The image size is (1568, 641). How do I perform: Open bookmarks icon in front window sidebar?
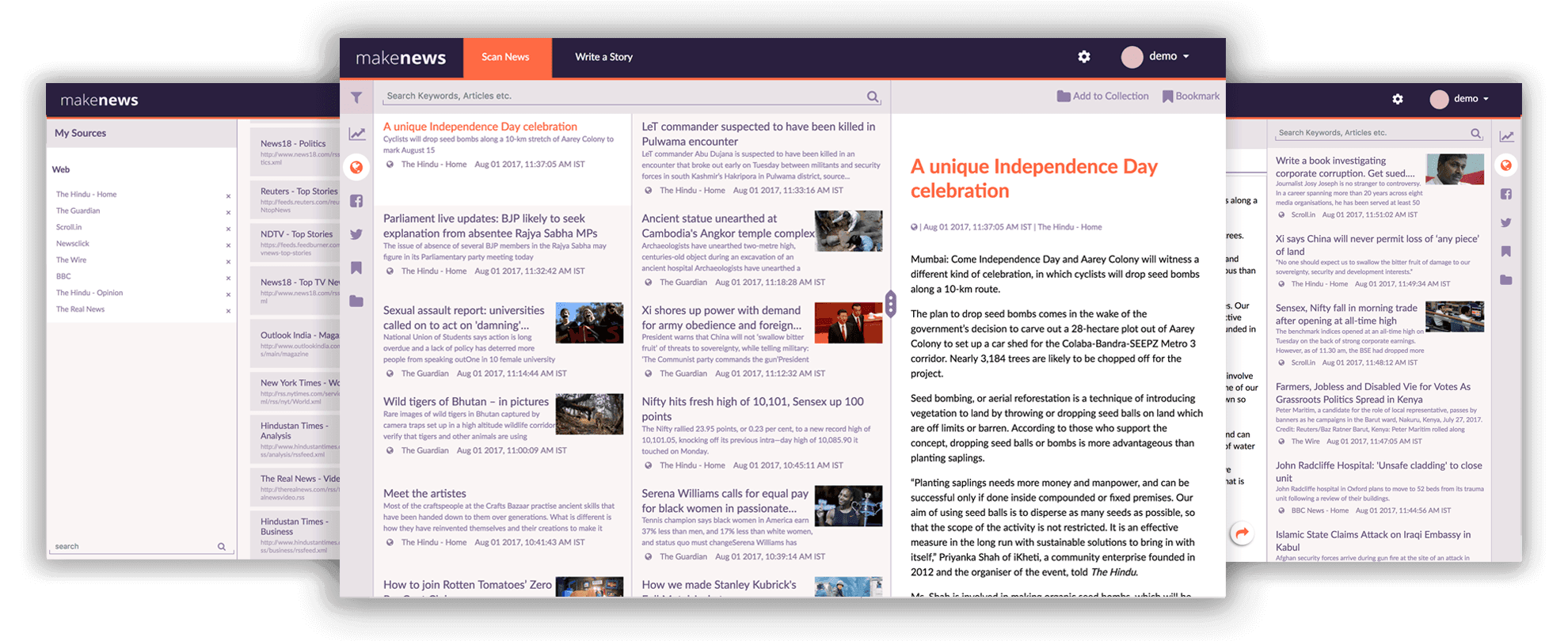pos(356,267)
